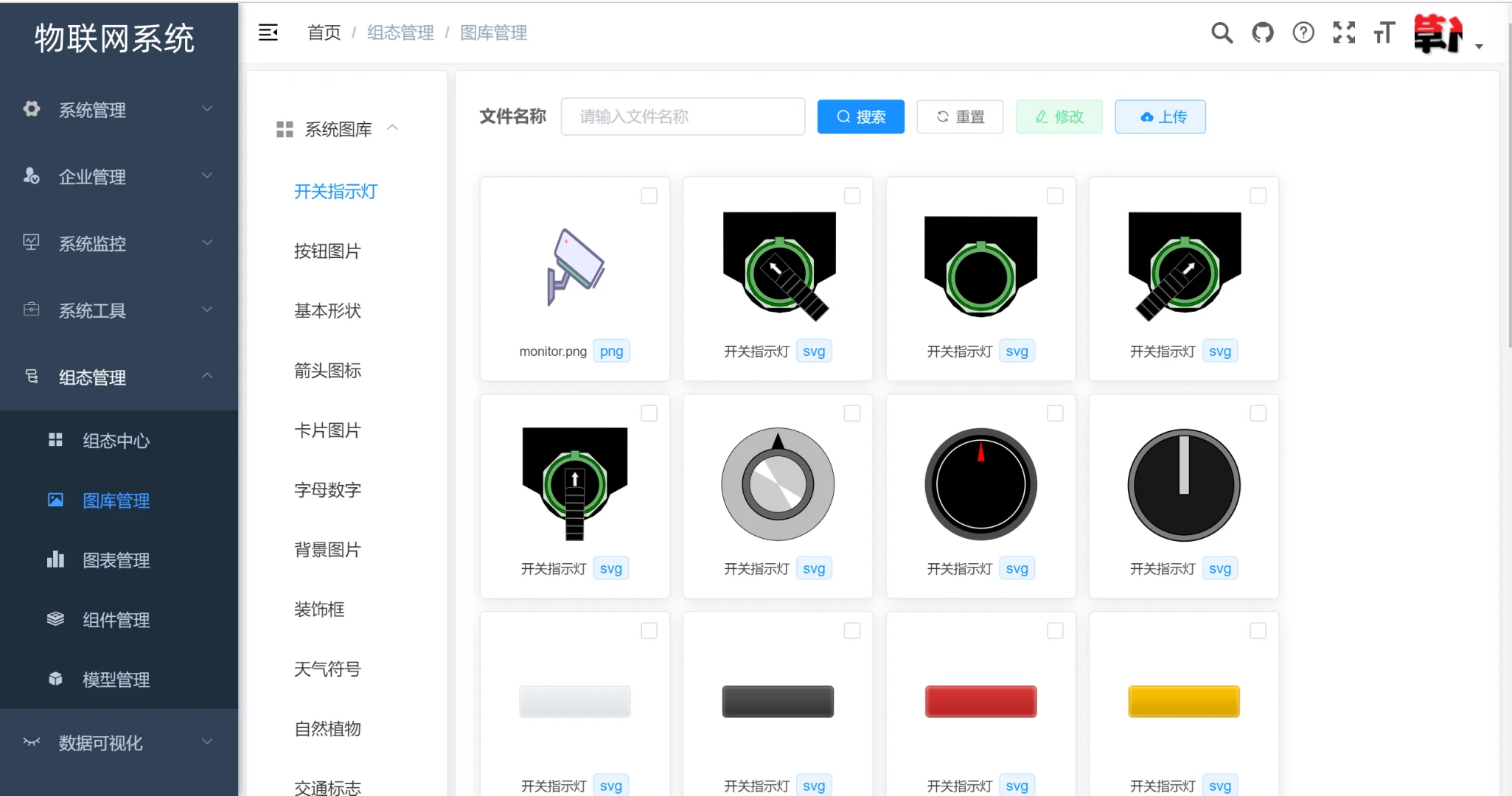
Task: Click the 上传 upload button
Action: (x=1160, y=116)
